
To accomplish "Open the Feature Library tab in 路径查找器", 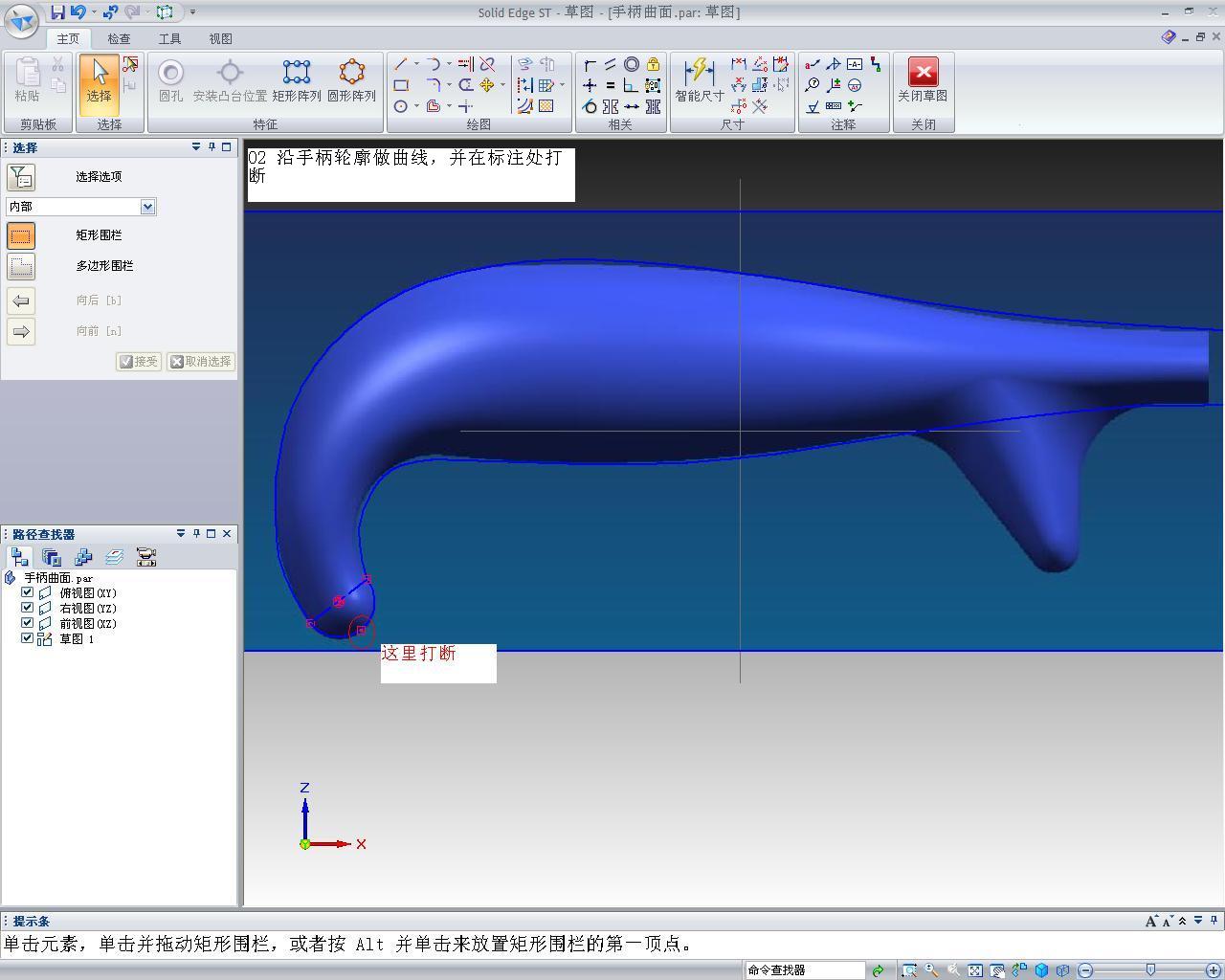I will tap(52, 557).
